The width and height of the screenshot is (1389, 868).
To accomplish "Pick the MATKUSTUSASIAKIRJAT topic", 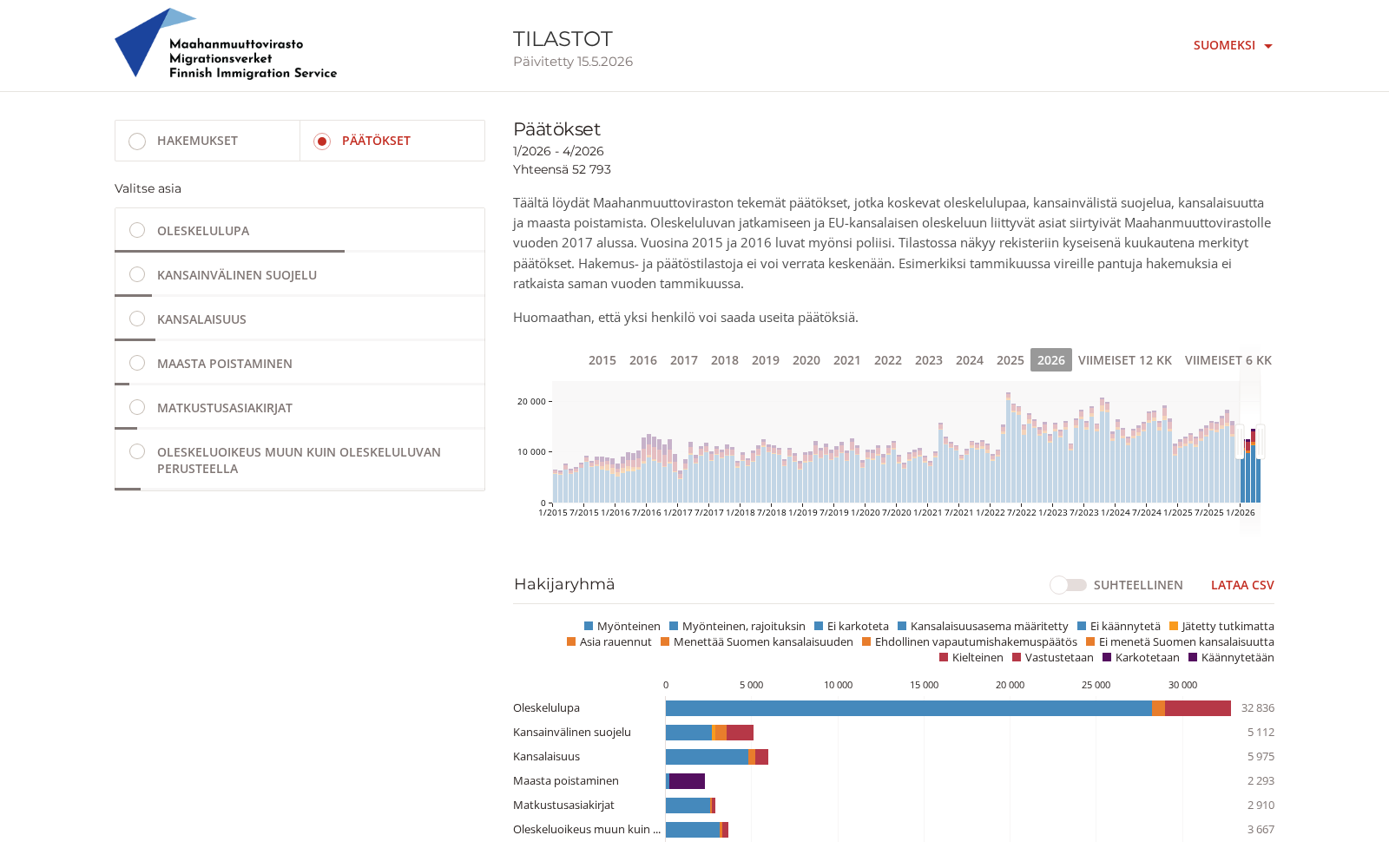I will click(300, 407).
